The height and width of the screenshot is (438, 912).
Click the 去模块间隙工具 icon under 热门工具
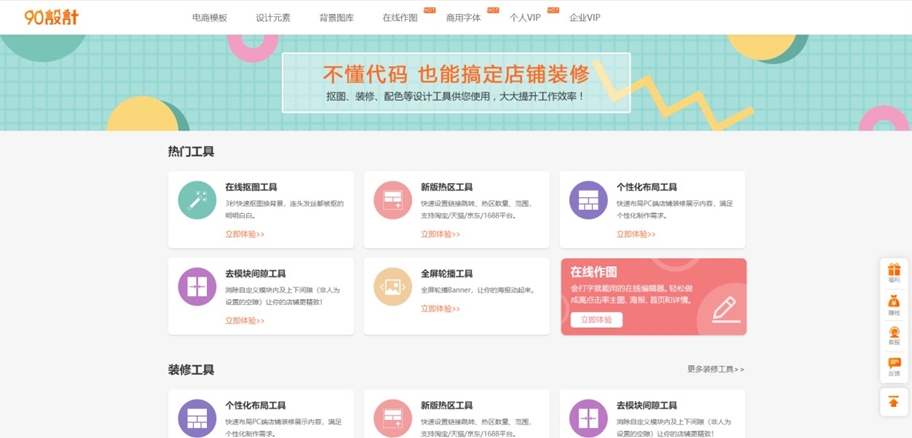point(197,287)
